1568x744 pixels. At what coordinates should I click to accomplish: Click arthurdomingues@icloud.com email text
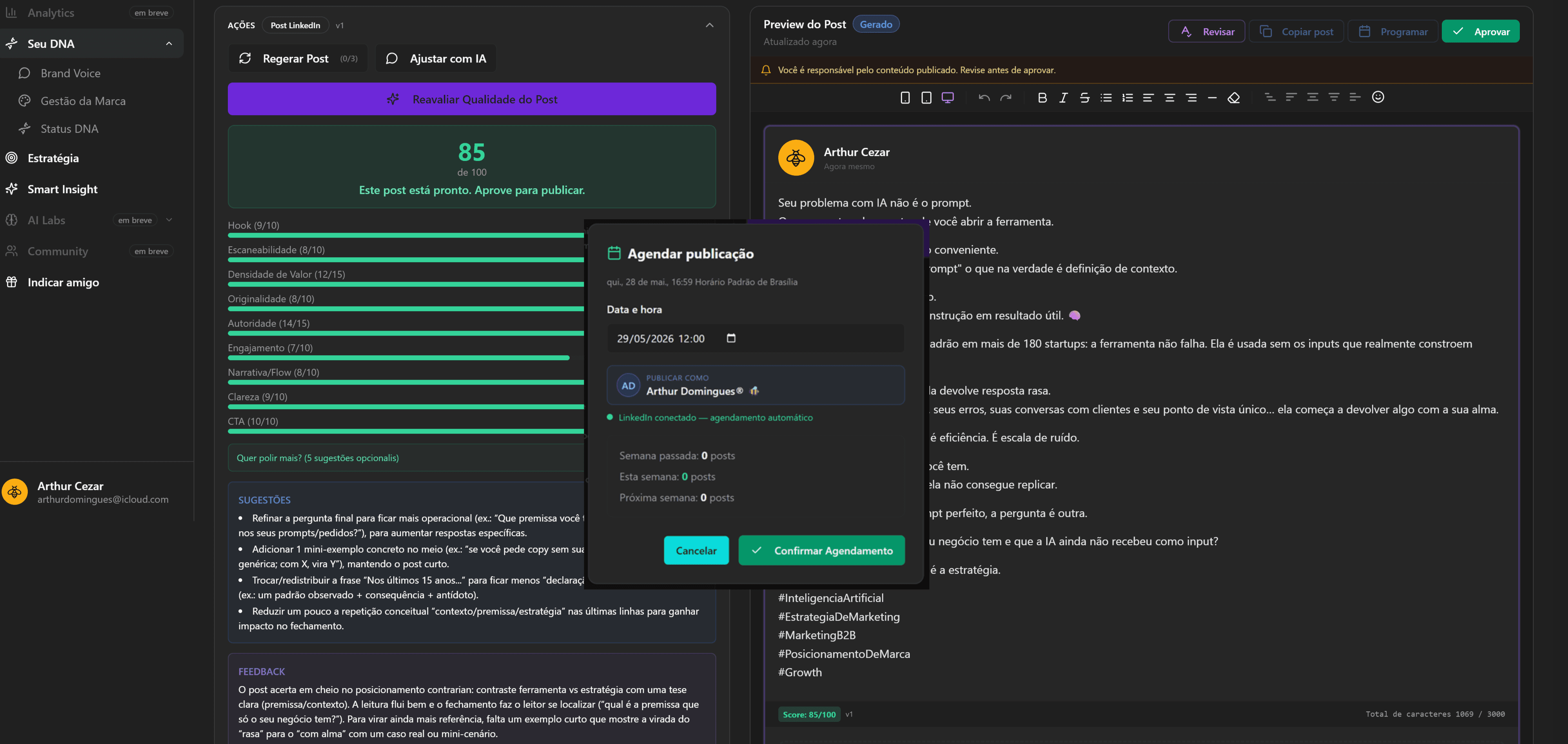103,499
